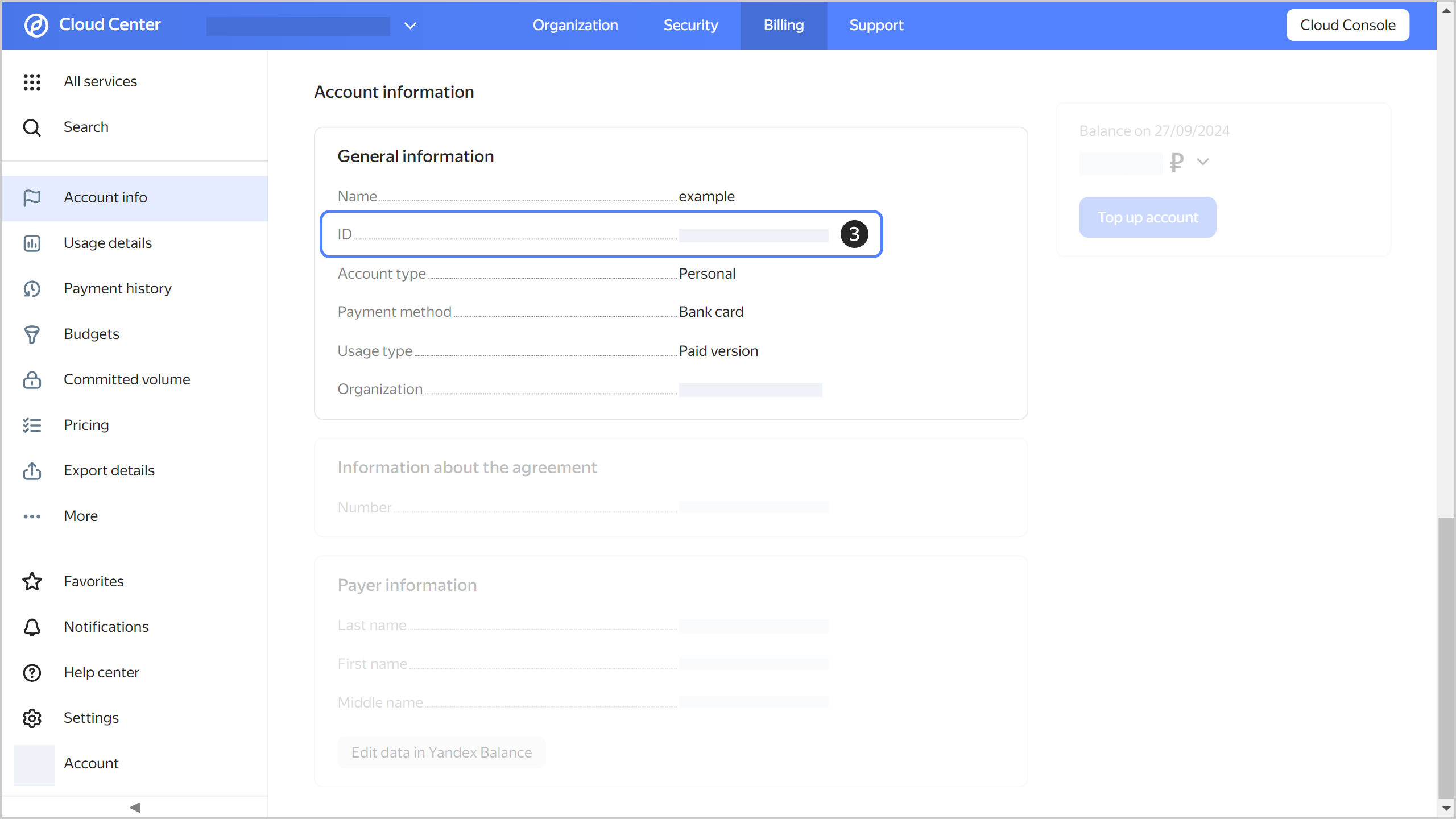Switch to the Support tab
This screenshot has width=1456, height=819.
[876, 25]
